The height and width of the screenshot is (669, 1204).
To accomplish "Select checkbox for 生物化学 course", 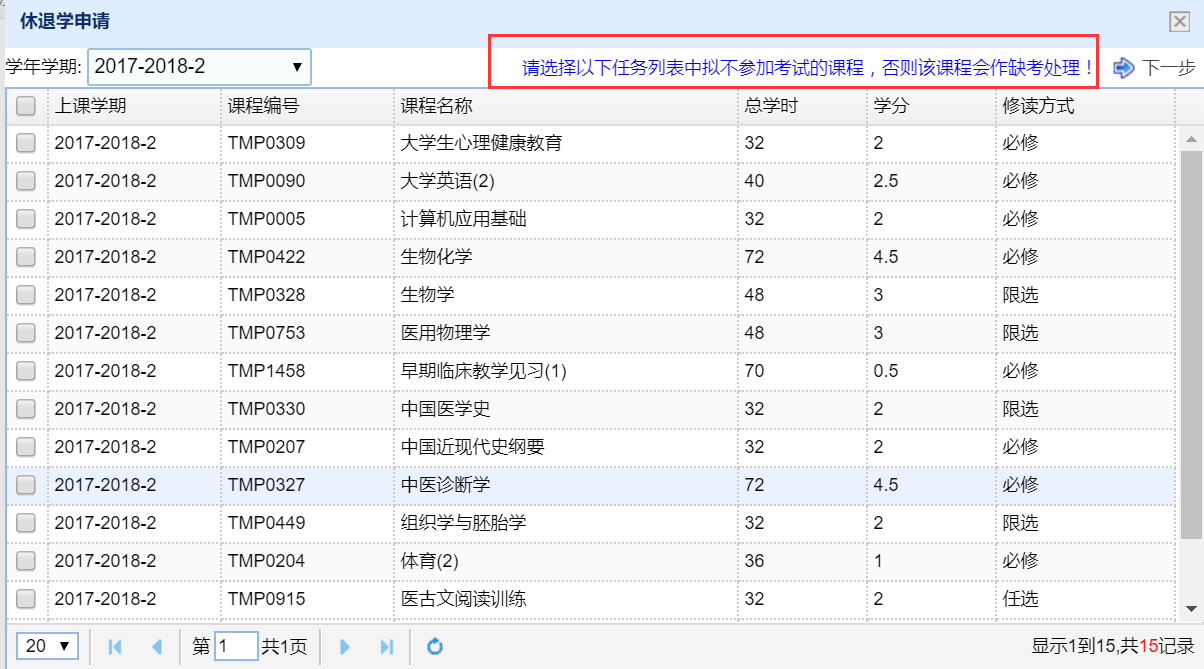I will pyautogui.click(x=26, y=257).
